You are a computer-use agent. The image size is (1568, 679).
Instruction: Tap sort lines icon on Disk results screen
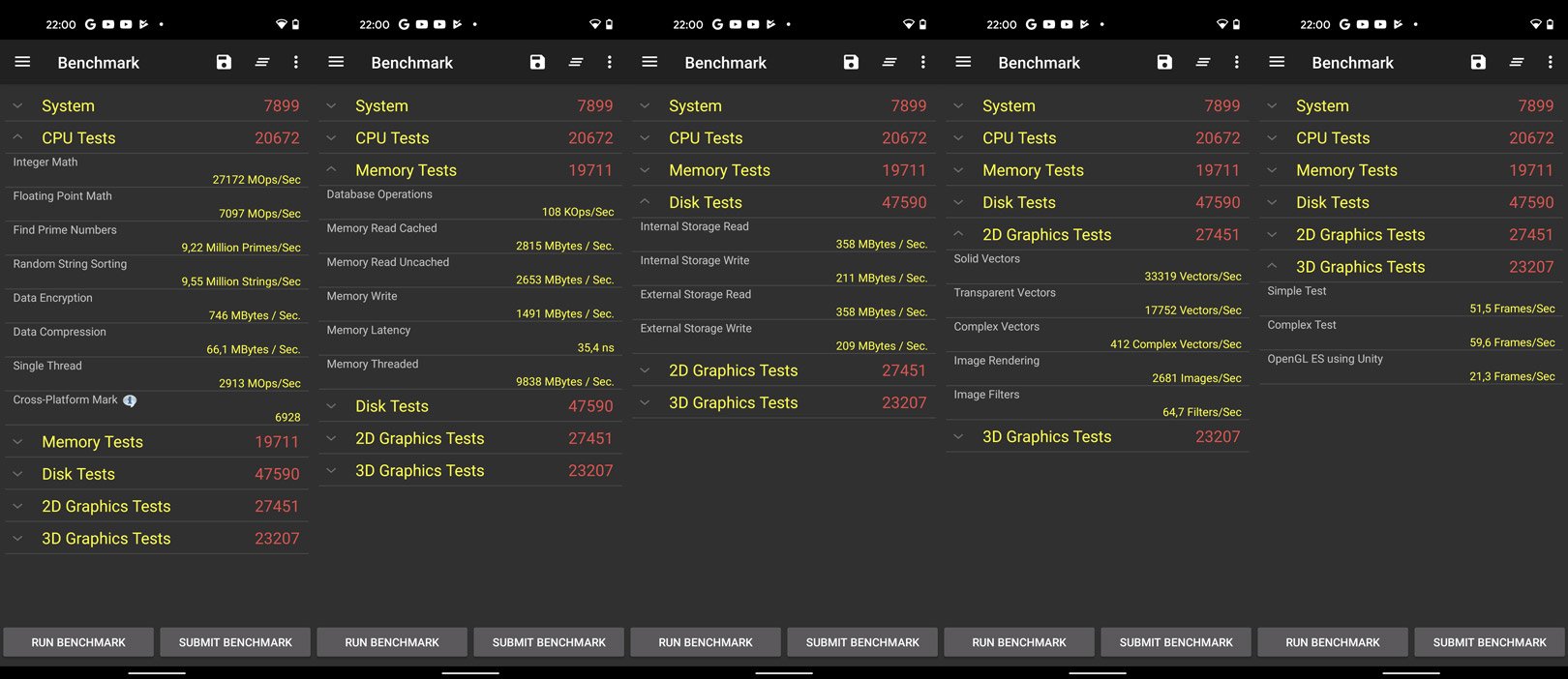pyautogui.click(x=890, y=62)
